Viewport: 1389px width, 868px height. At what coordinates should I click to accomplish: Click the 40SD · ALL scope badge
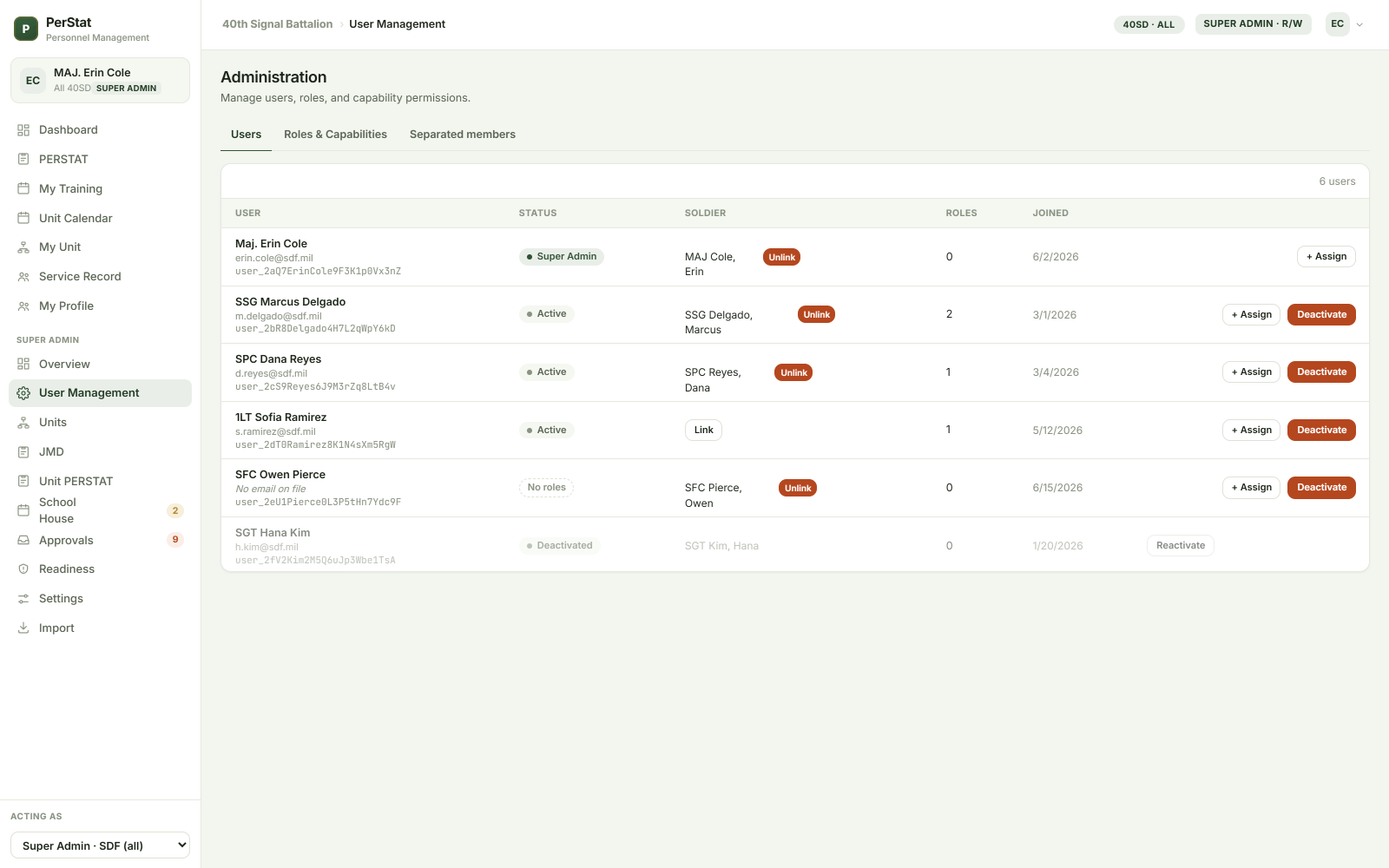click(x=1149, y=24)
